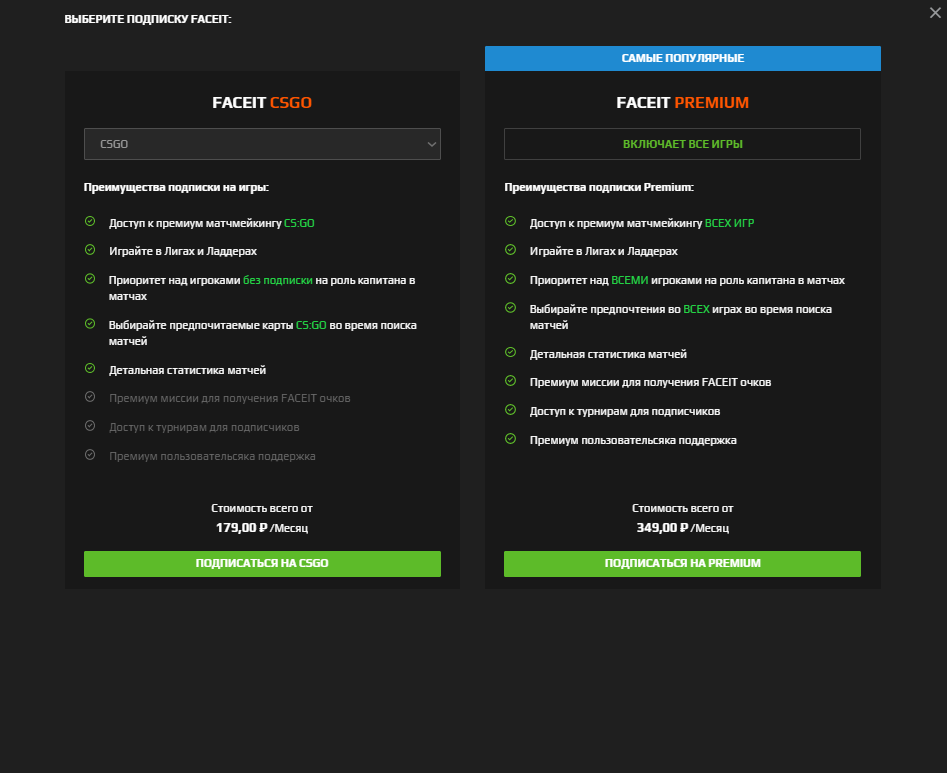This screenshot has height=773, width=947.
Task: Click 'Стоимость всего от' label in CSGO plan
Action: click(x=262, y=508)
